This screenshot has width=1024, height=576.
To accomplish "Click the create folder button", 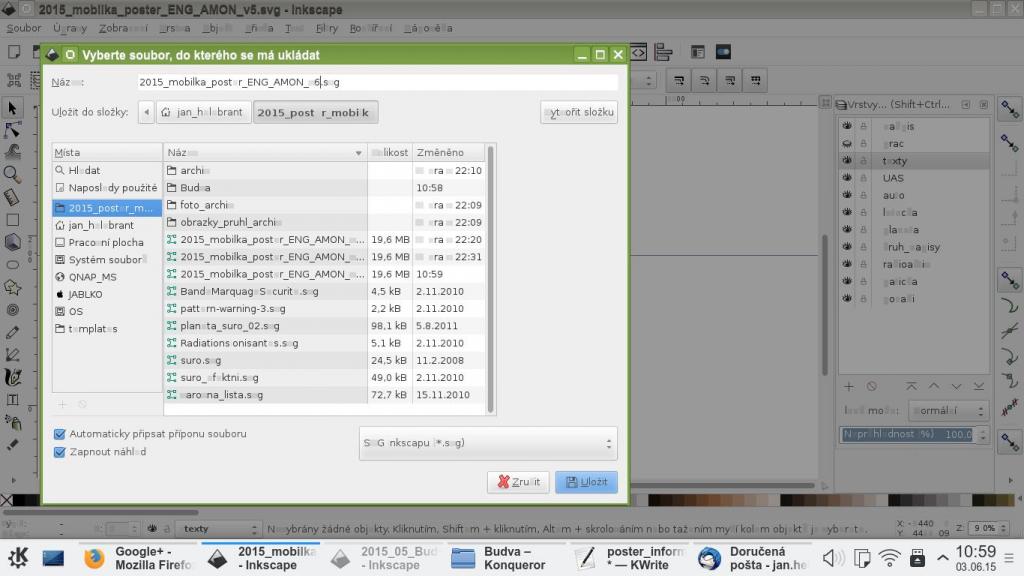I will [579, 112].
